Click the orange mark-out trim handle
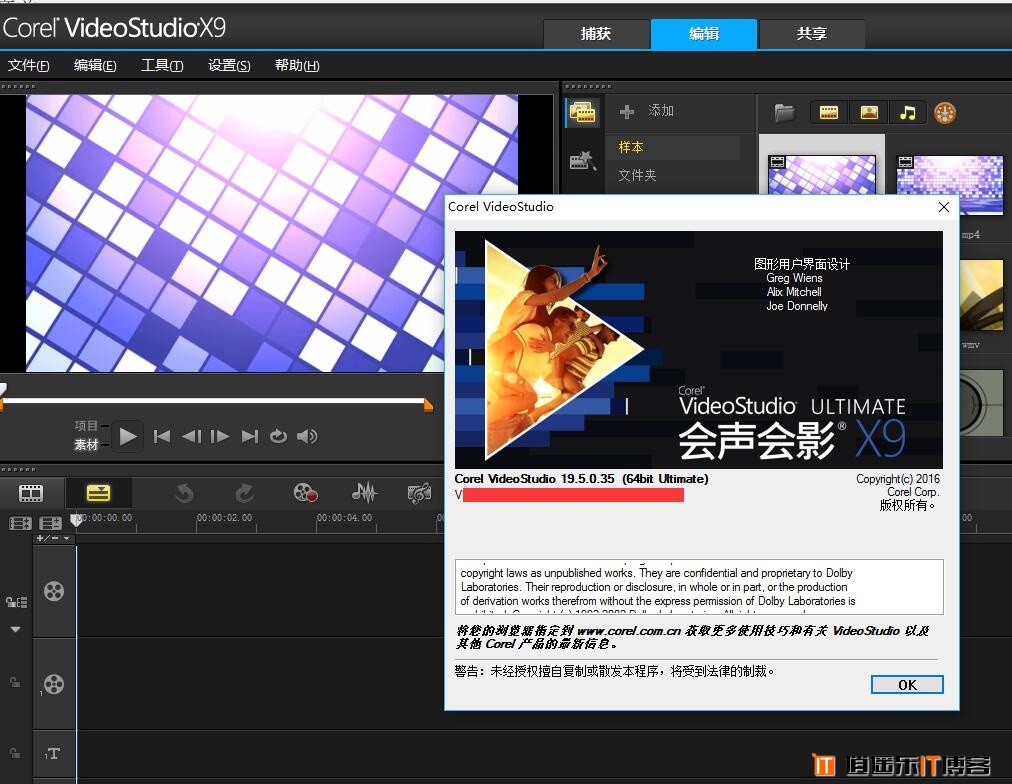Image resolution: width=1012 pixels, height=784 pixels. click(x=428, y=405)
